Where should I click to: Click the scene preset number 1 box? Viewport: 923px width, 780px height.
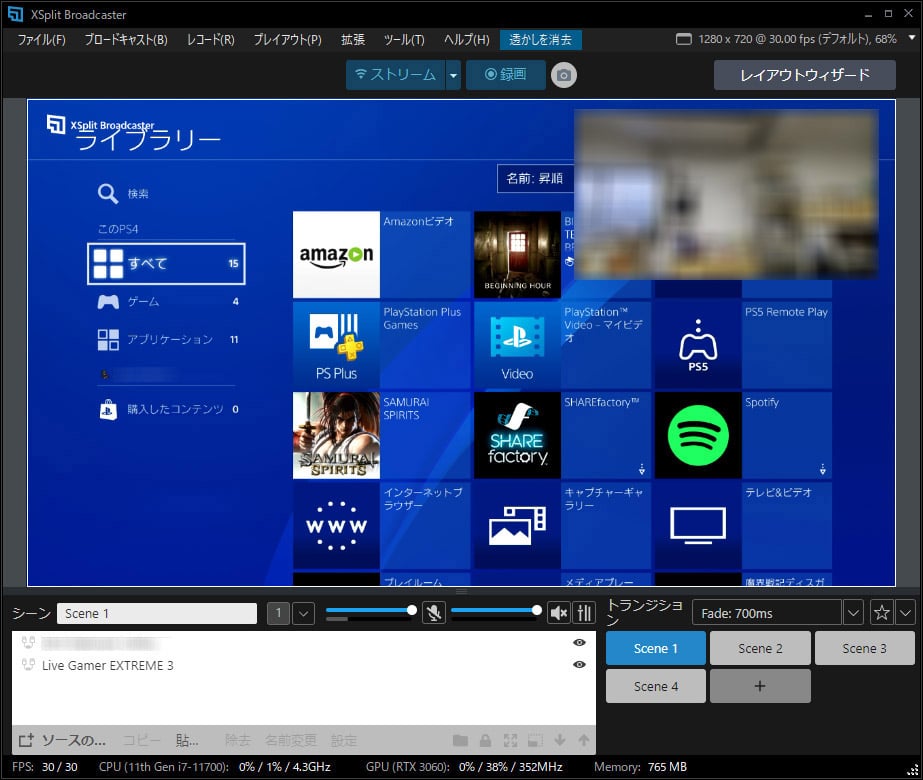pos(278,613)
